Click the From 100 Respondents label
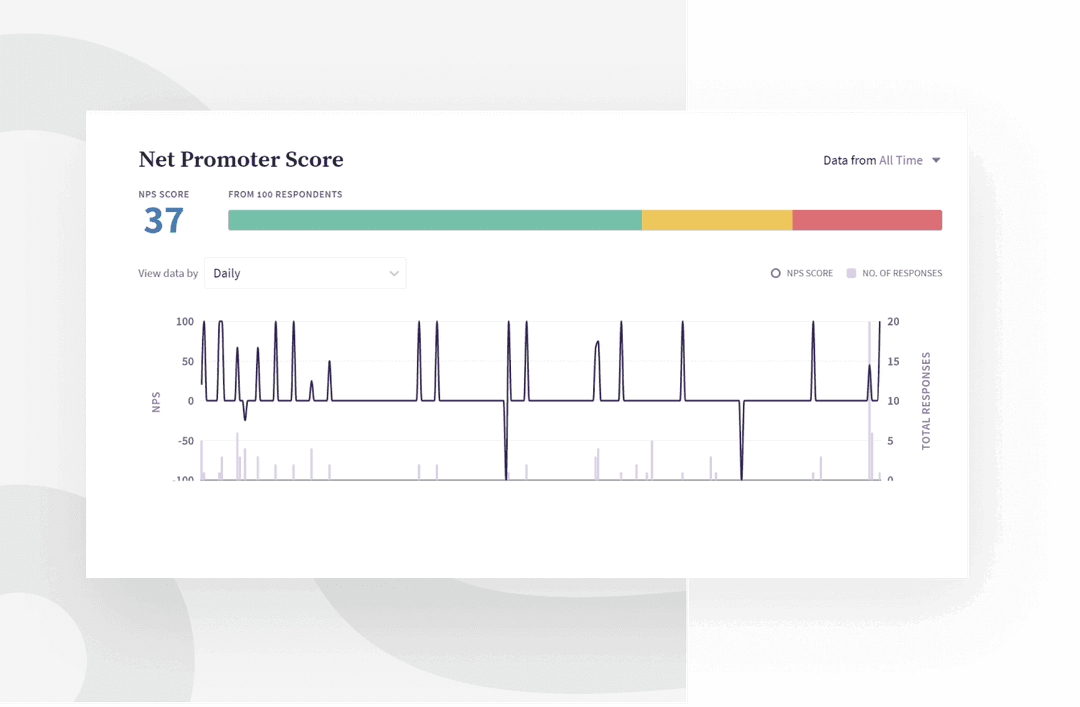 (x=285, y=195)
